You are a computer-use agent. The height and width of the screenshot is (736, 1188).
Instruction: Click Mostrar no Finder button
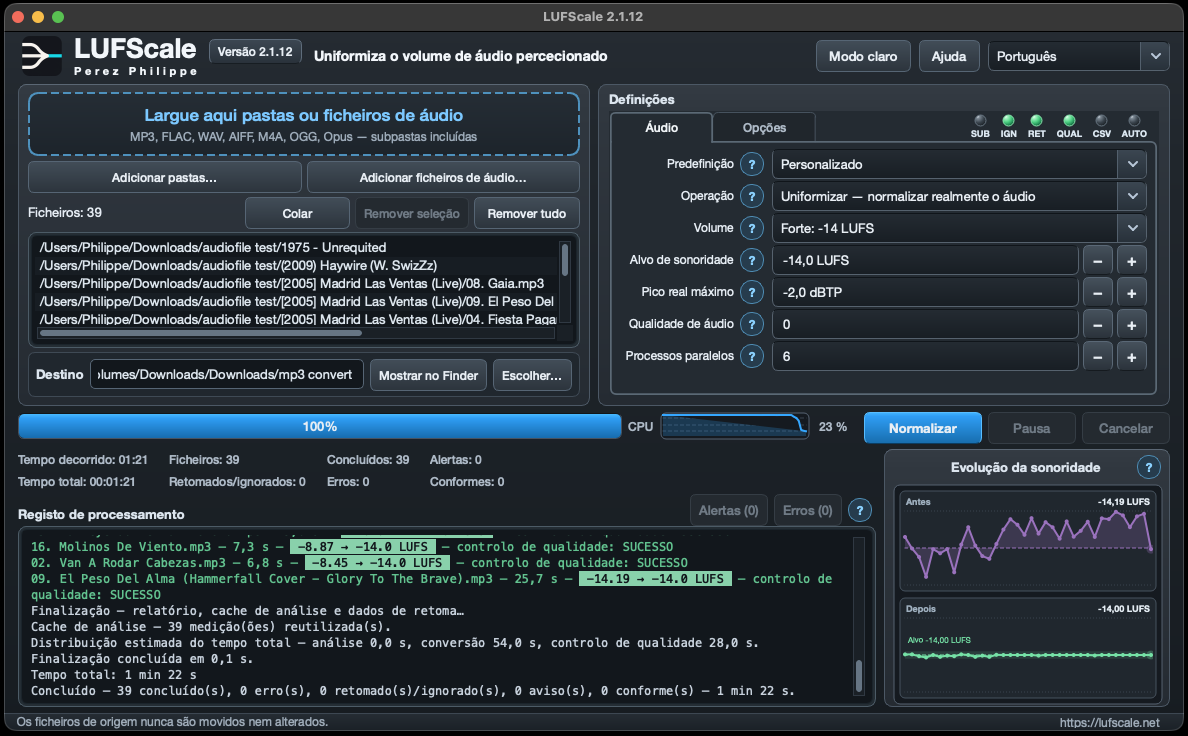[x=428, y=375]
